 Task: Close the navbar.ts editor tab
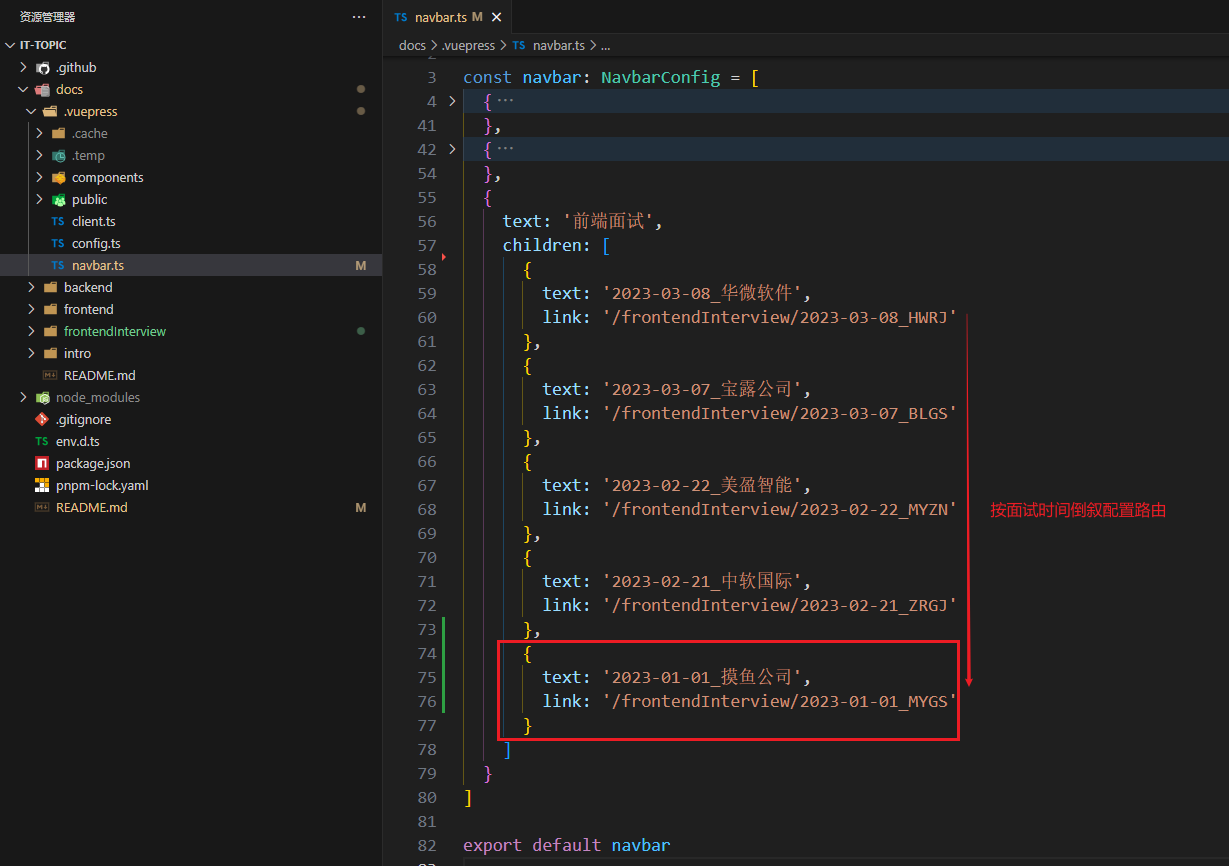pos(497,17)
